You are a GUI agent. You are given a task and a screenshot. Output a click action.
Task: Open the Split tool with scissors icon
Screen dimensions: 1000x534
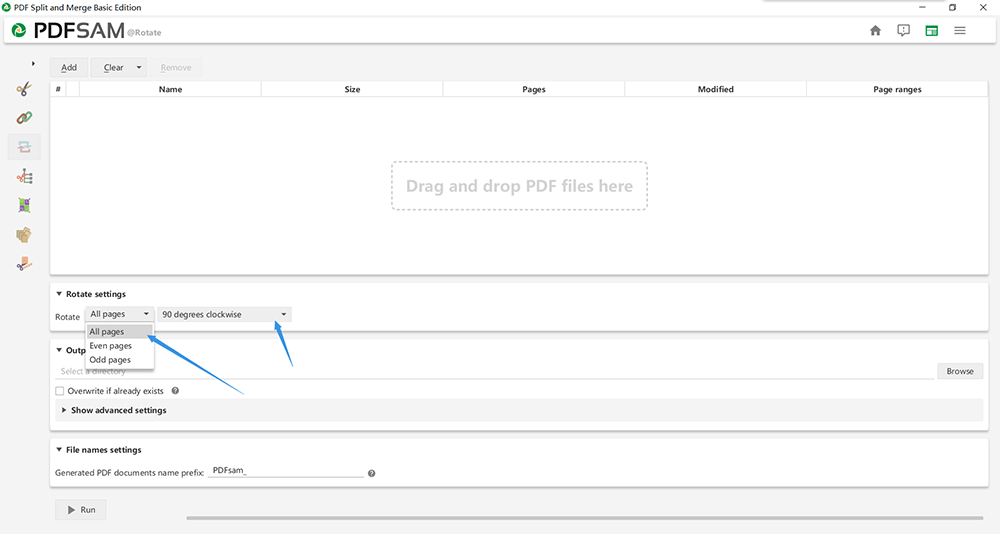pyautogui.click(x=24, y=89)
